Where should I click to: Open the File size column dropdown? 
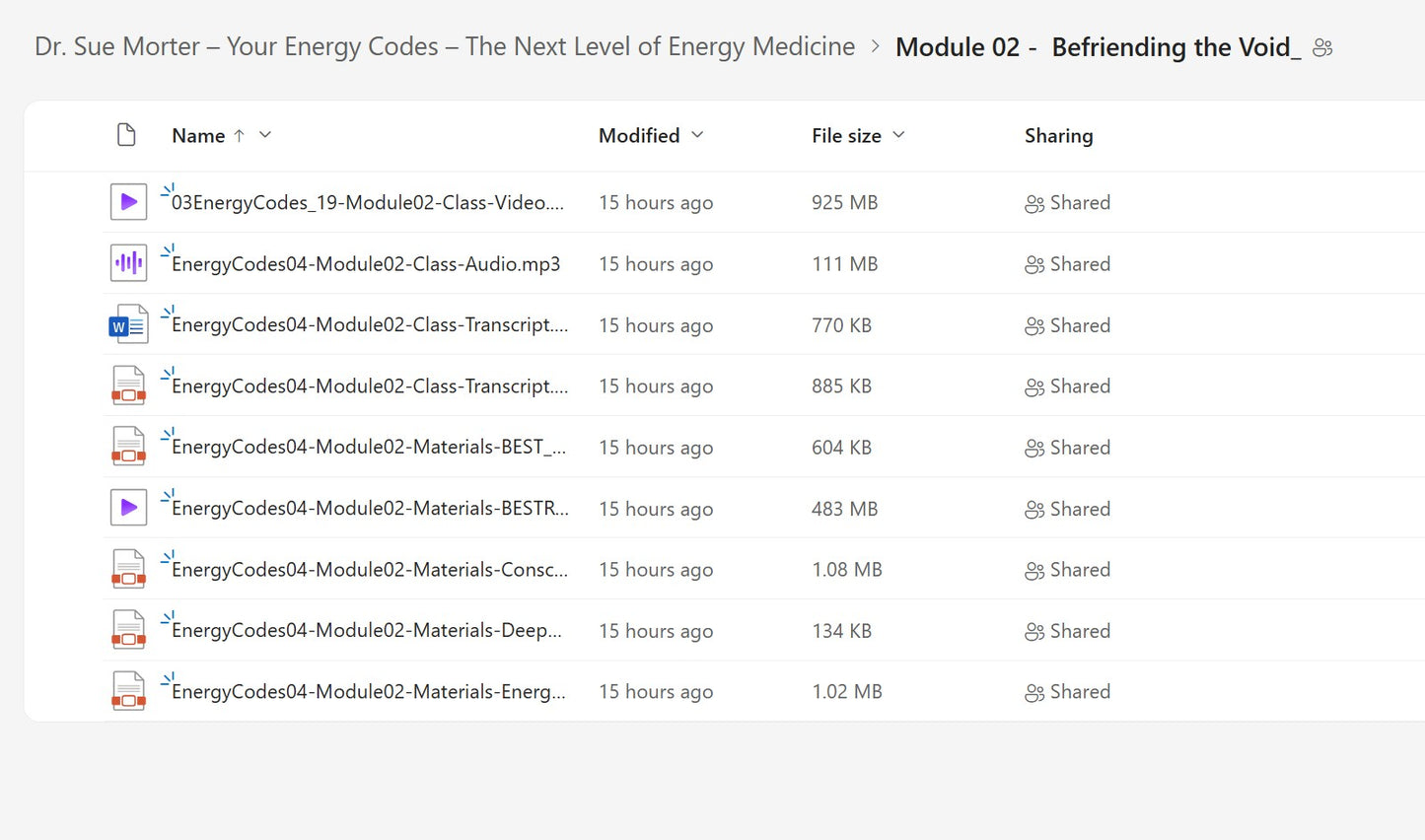point(898,135)
